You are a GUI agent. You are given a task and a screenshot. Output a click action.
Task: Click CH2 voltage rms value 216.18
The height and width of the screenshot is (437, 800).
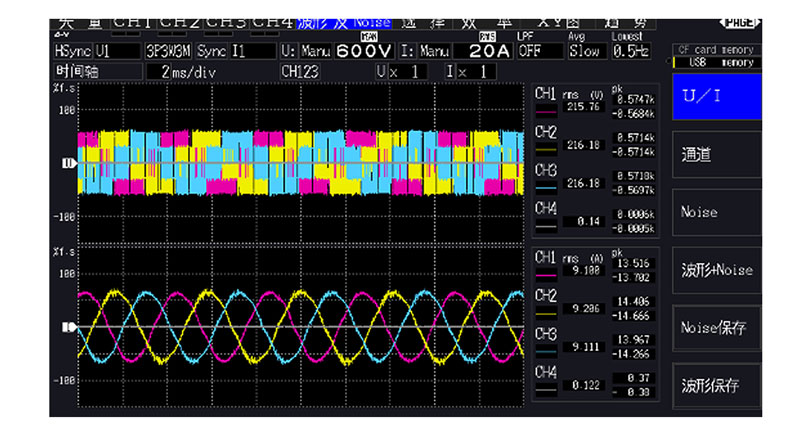(x=584, y=145)
